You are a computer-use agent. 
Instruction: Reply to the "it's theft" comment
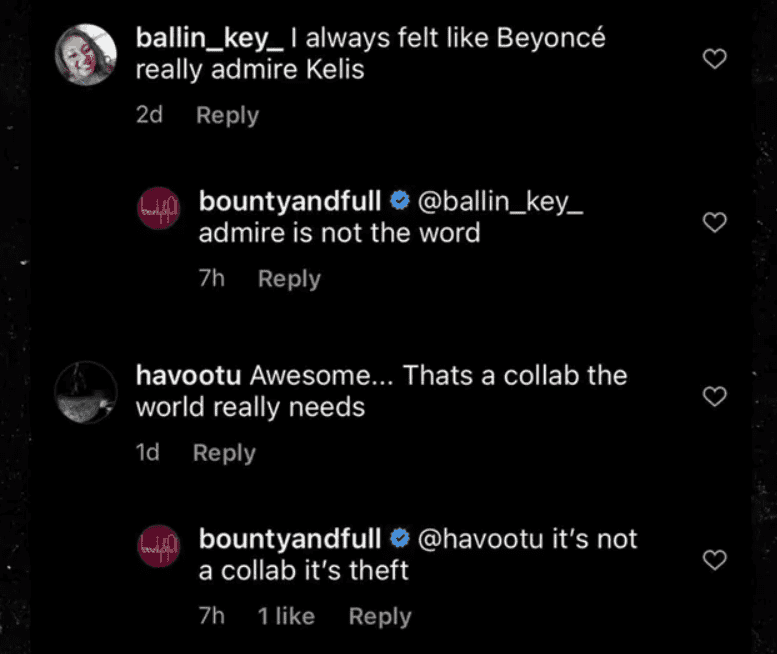point(380,616)
